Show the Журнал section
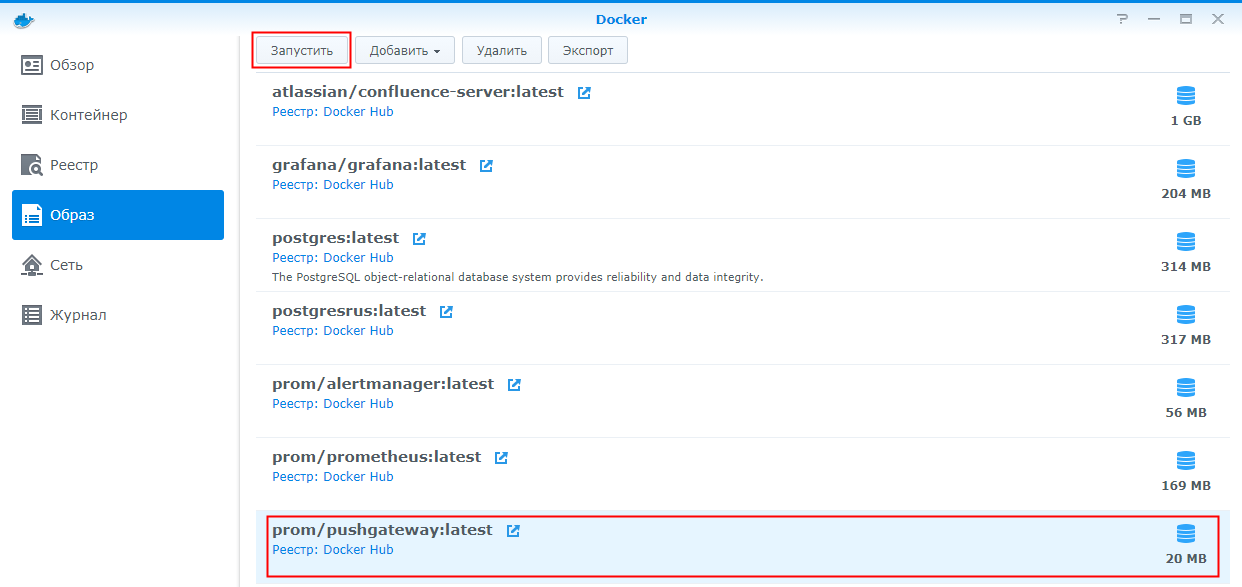 click(x=78, y=315)
